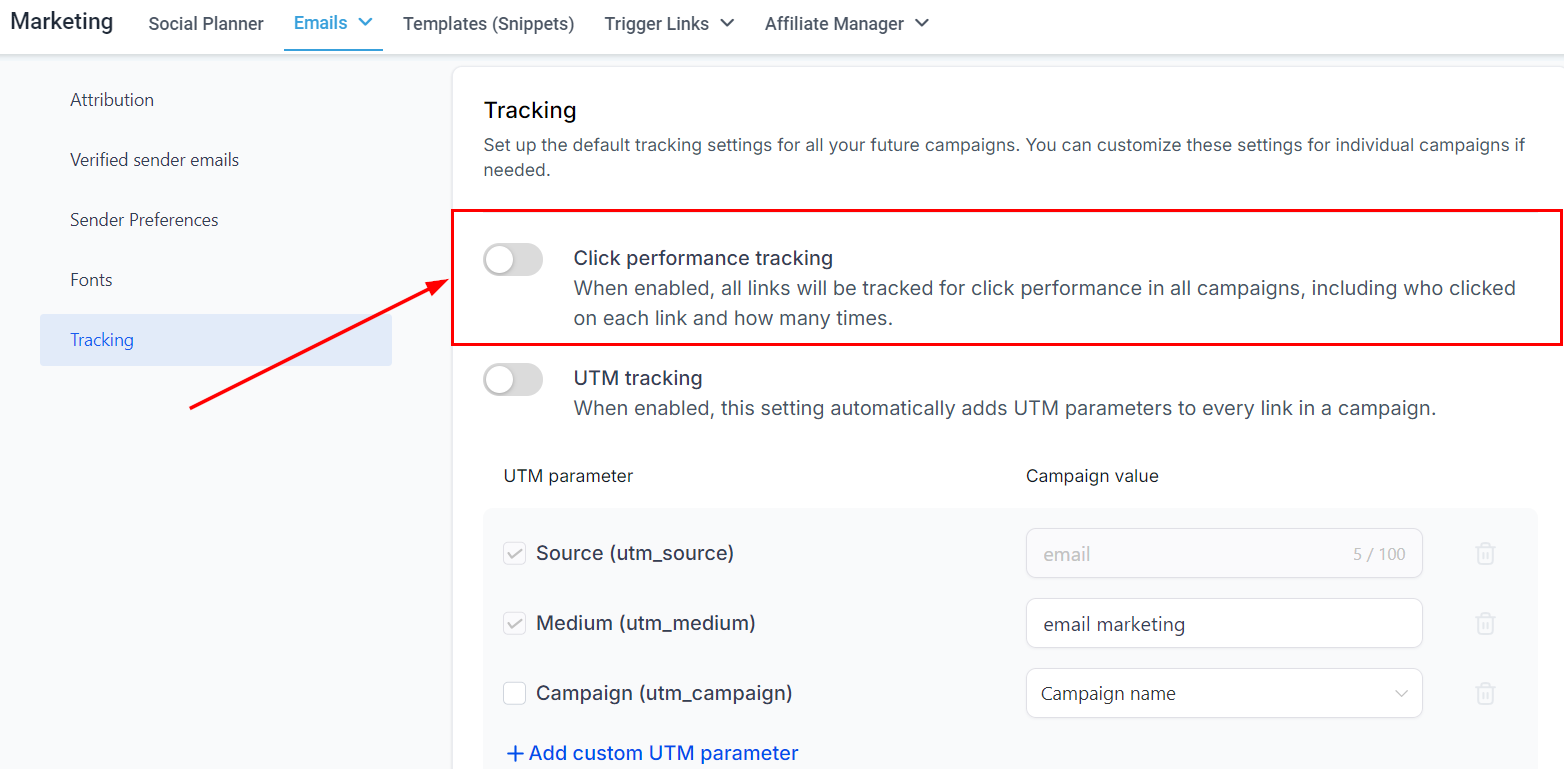Delete the Source utm_source parameter row

pyautogui.click(x=1485, y=554)
